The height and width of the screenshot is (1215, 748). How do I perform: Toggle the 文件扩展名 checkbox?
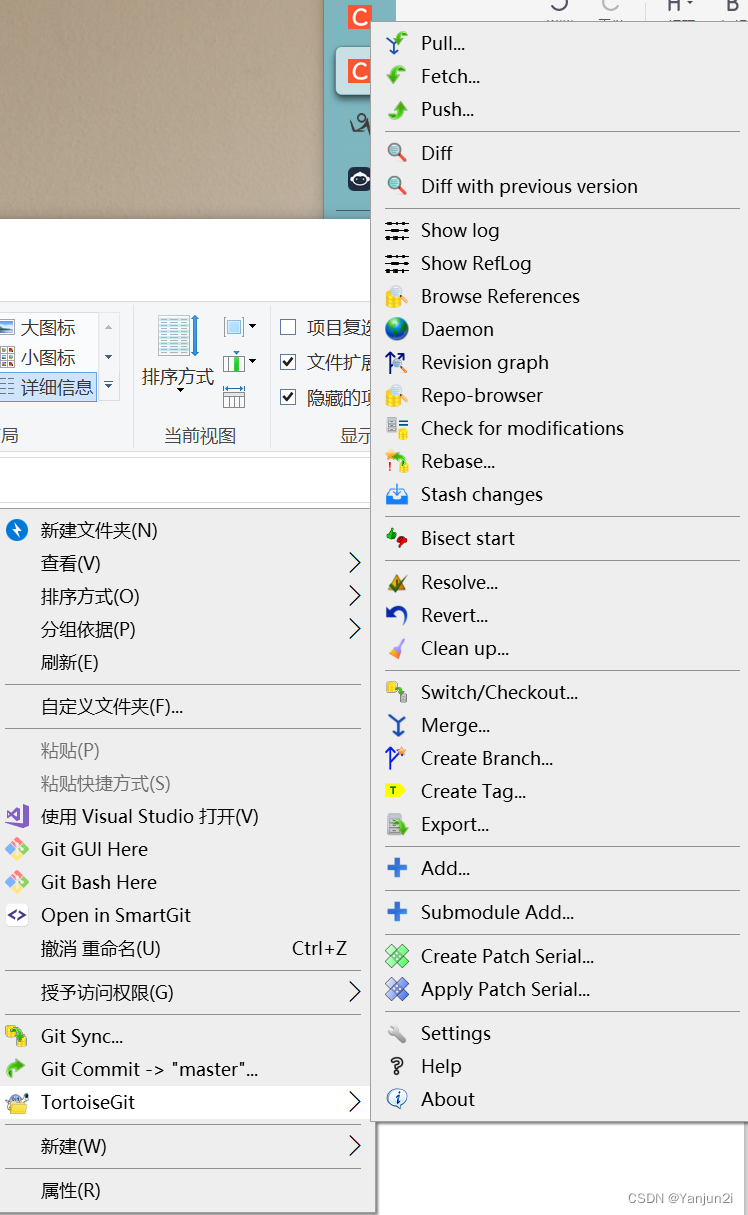288,362
